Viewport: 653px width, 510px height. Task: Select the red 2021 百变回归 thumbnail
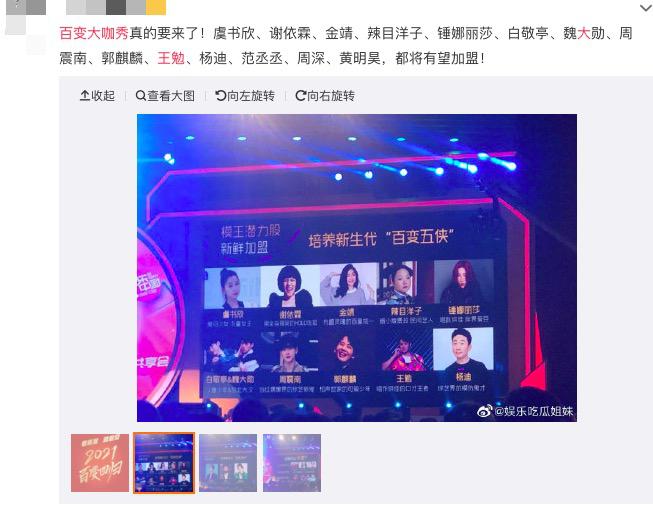coord(100,463)
